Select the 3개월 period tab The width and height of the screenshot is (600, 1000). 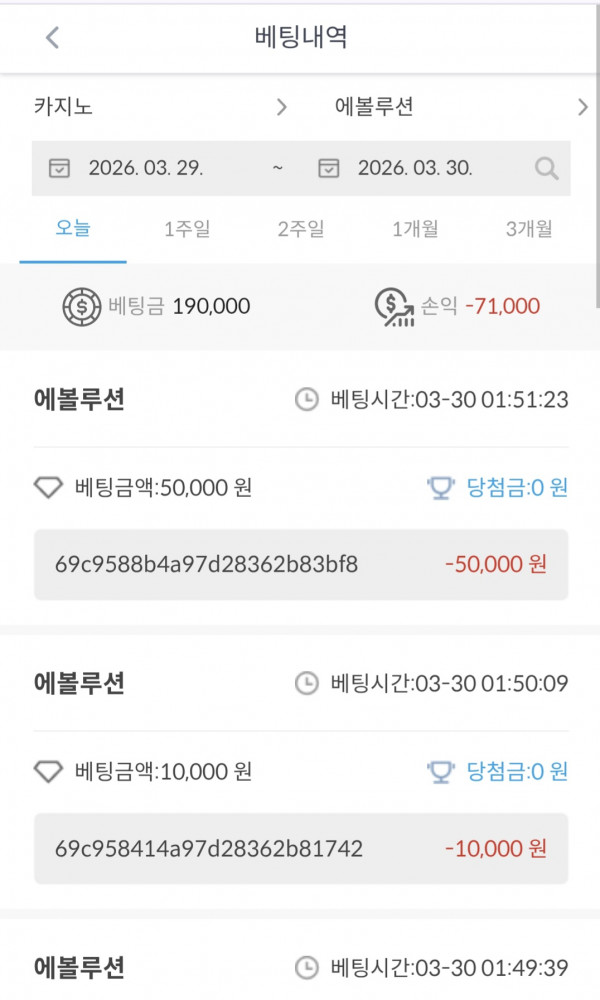pos(527,229)
